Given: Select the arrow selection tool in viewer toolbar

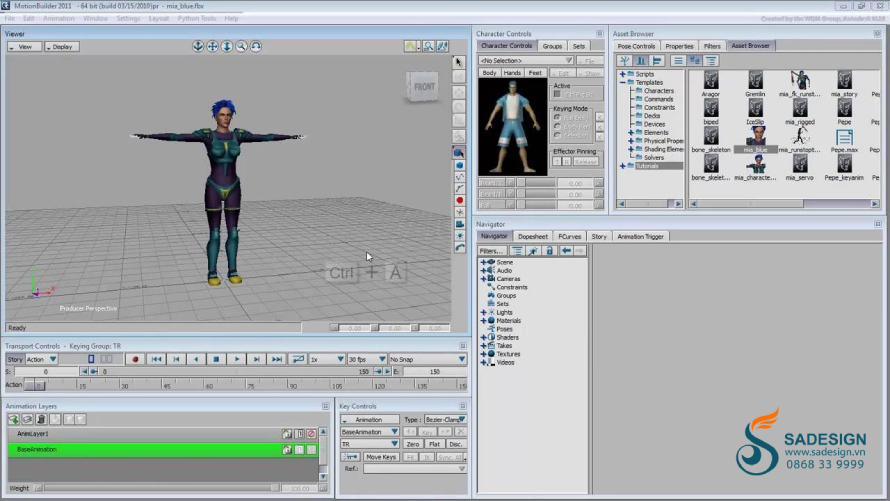Looking at the screenshot, I should tap(459, 62).
